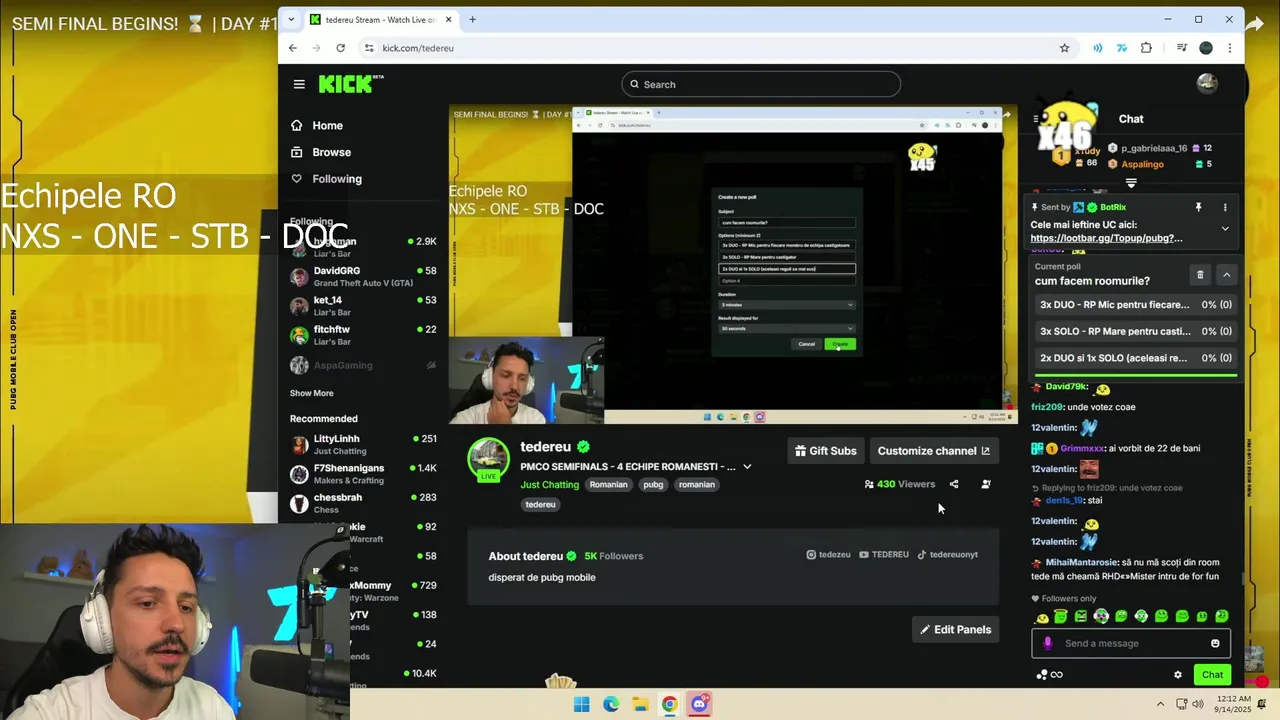Image resolution: width=1280 pixels, height=720 pixels.
Task: Delete the current poll with the trash icon
Action: click(1200, 274)
